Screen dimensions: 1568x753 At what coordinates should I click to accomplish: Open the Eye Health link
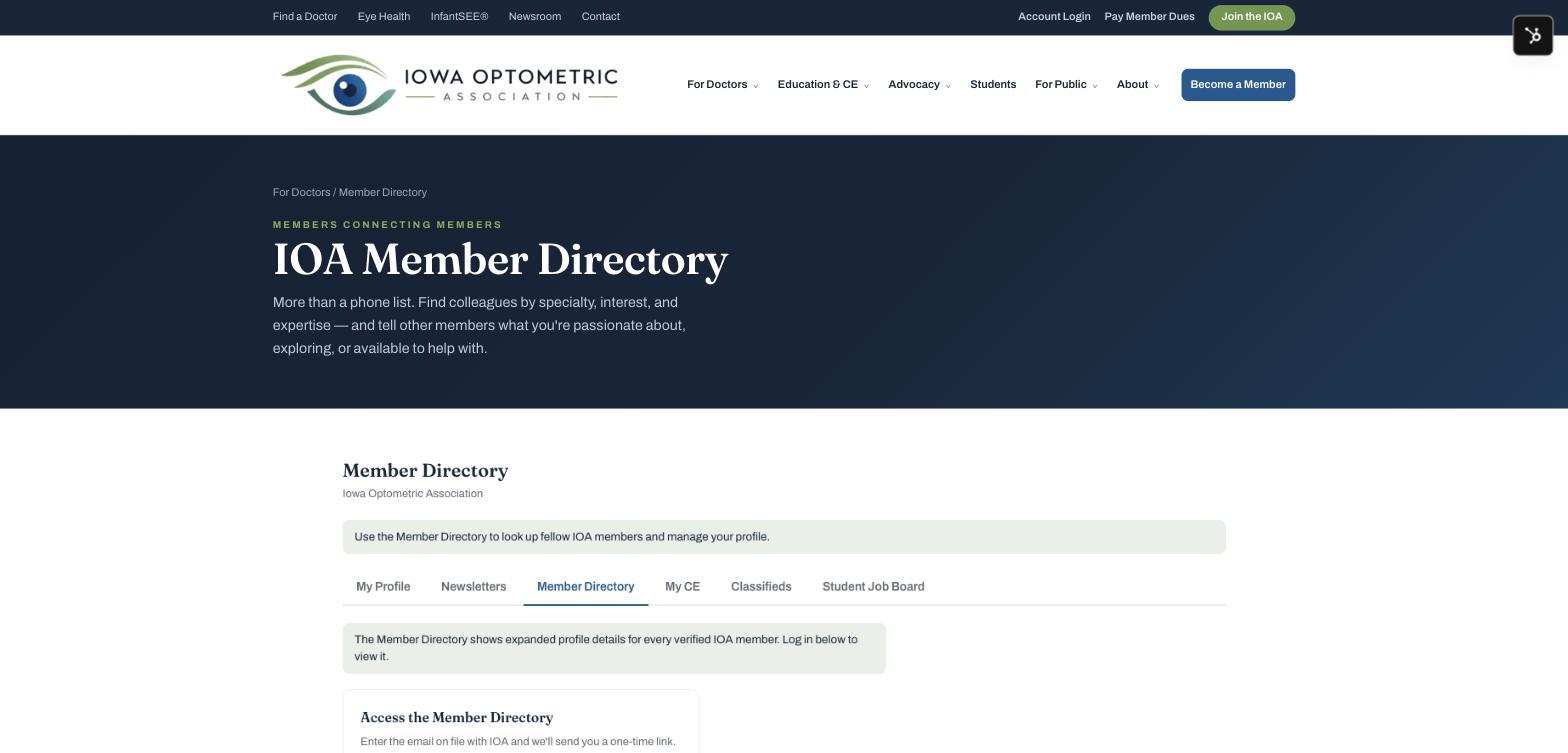384,17
